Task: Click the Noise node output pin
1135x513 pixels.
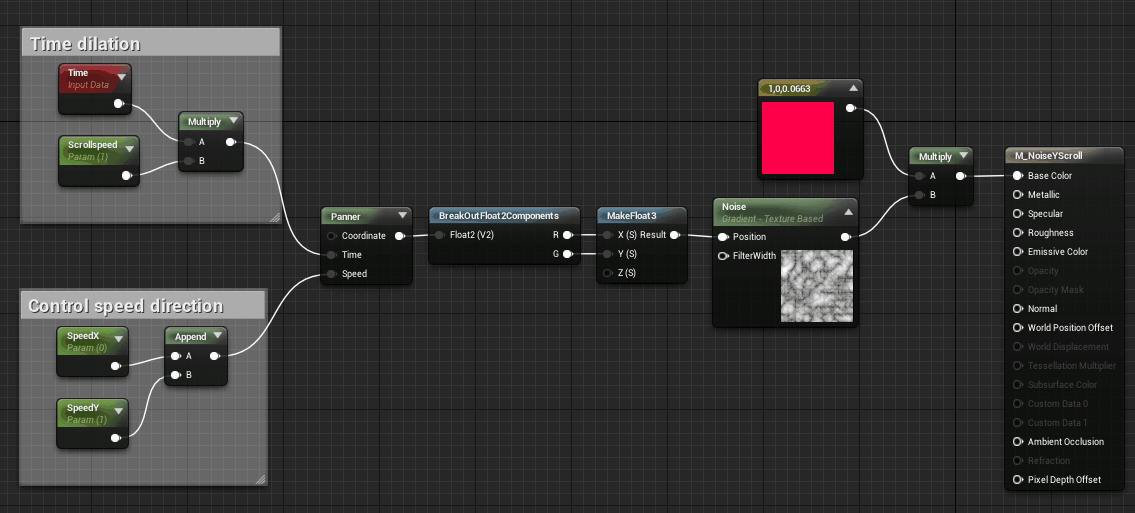Action: (x=845, y=237)
